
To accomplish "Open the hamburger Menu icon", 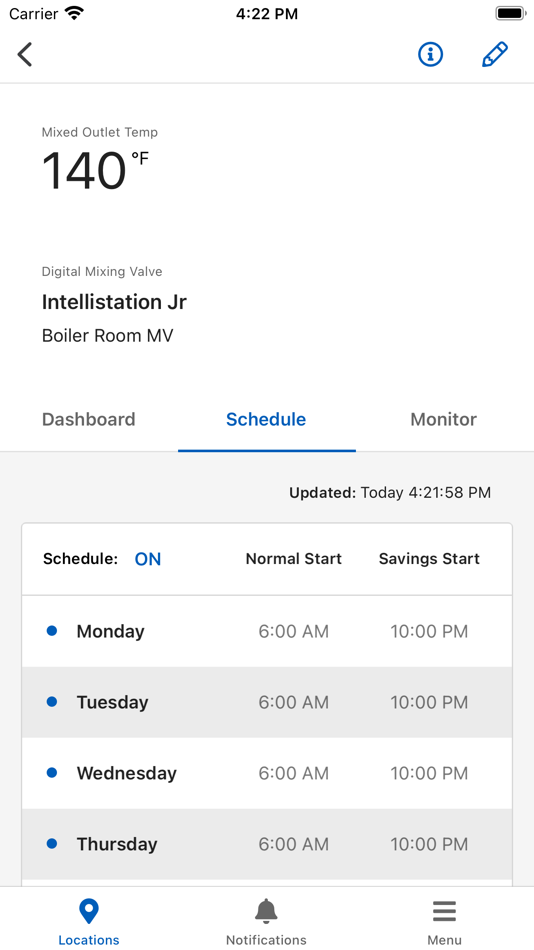I will pyautogui.click(x=444, y=912).
